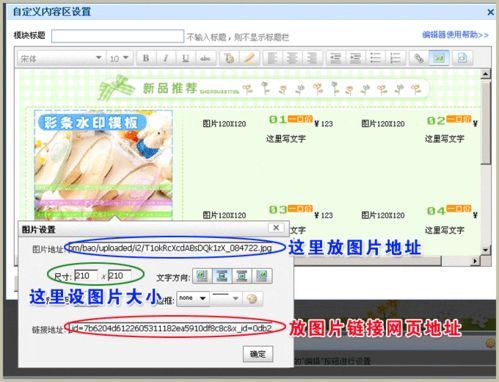Click the vertical scrollbar thumb

[486, 122]
